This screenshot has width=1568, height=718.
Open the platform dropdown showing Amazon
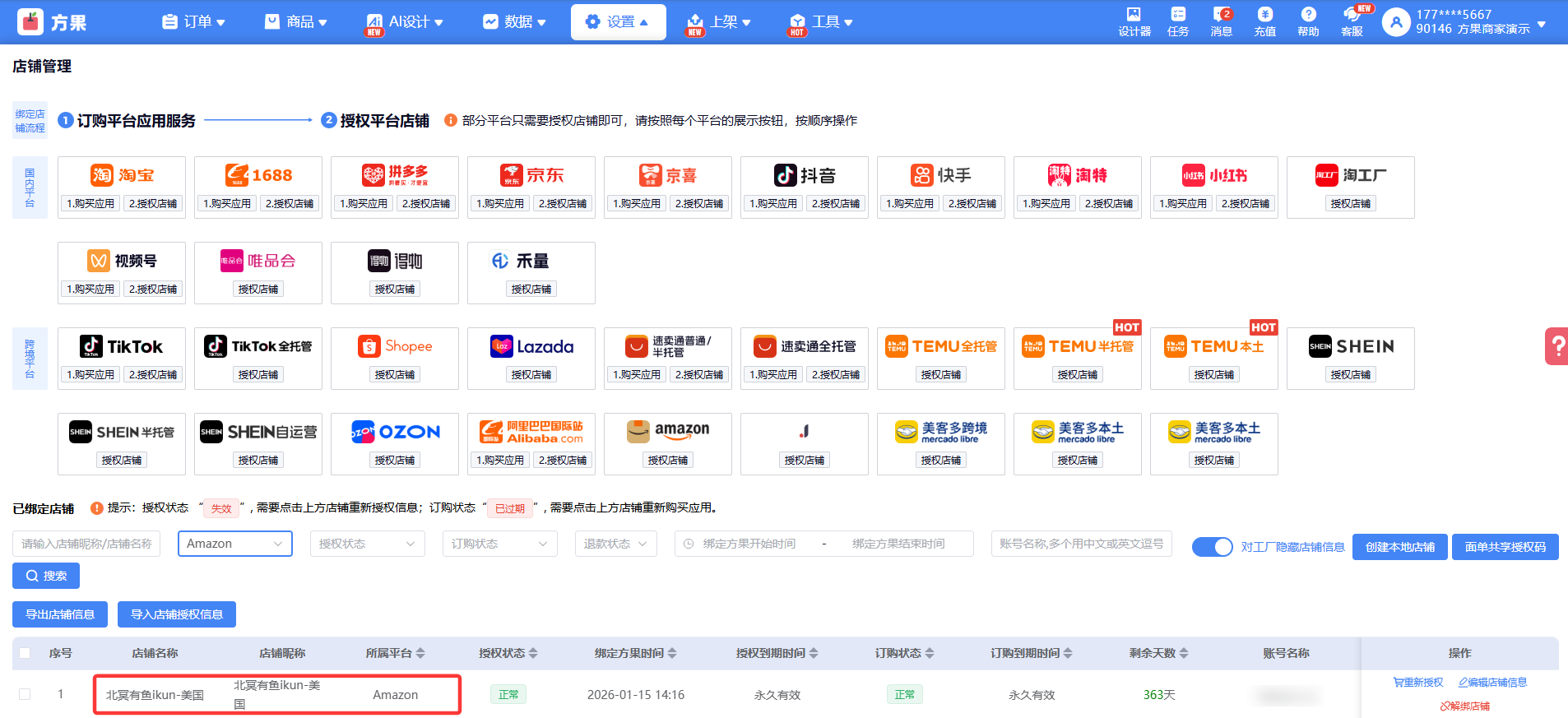235,544
